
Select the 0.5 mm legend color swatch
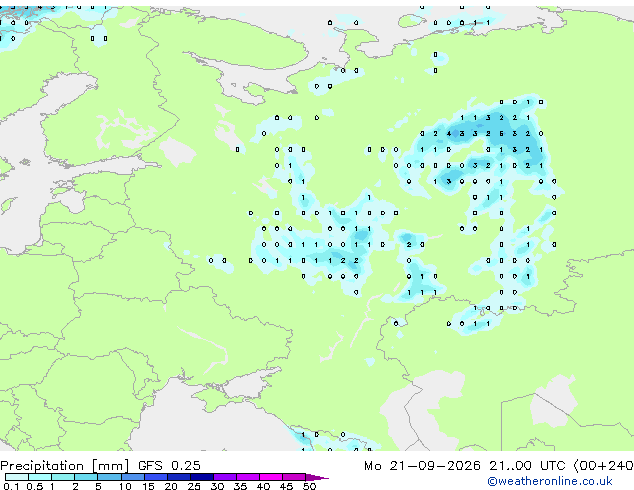(40, 477)
